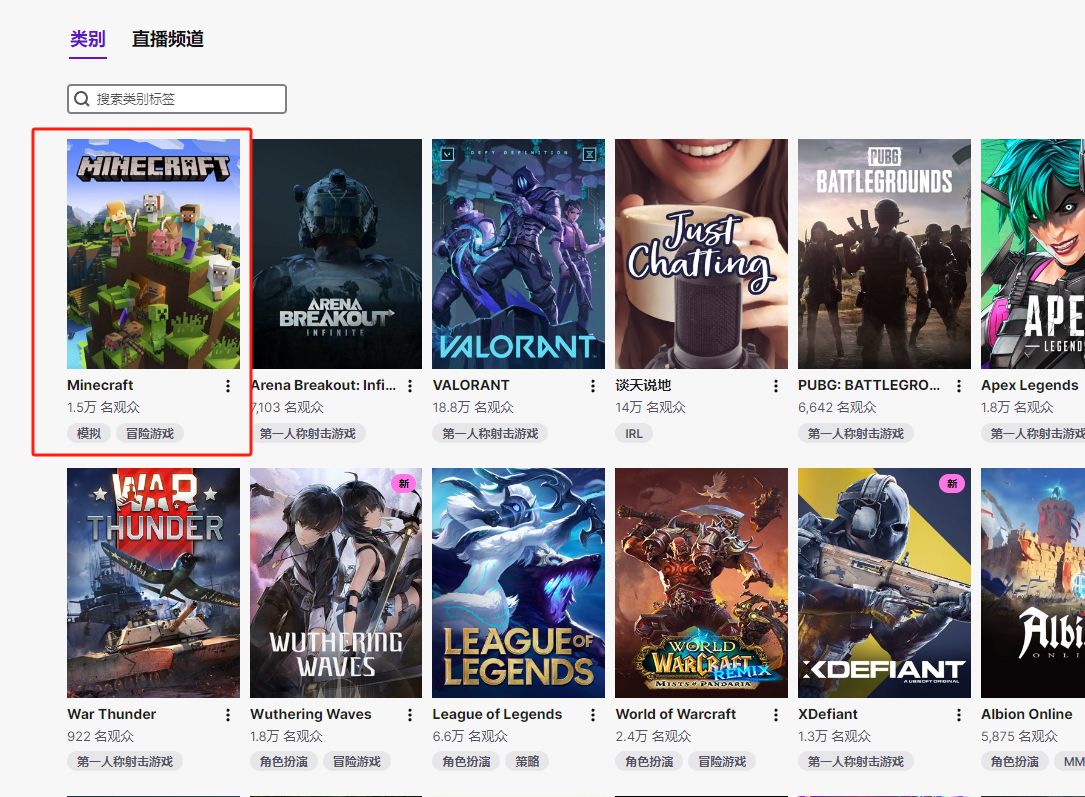
Task: Open the World of Warcraft three-dot menu
Action: point(776,715)
